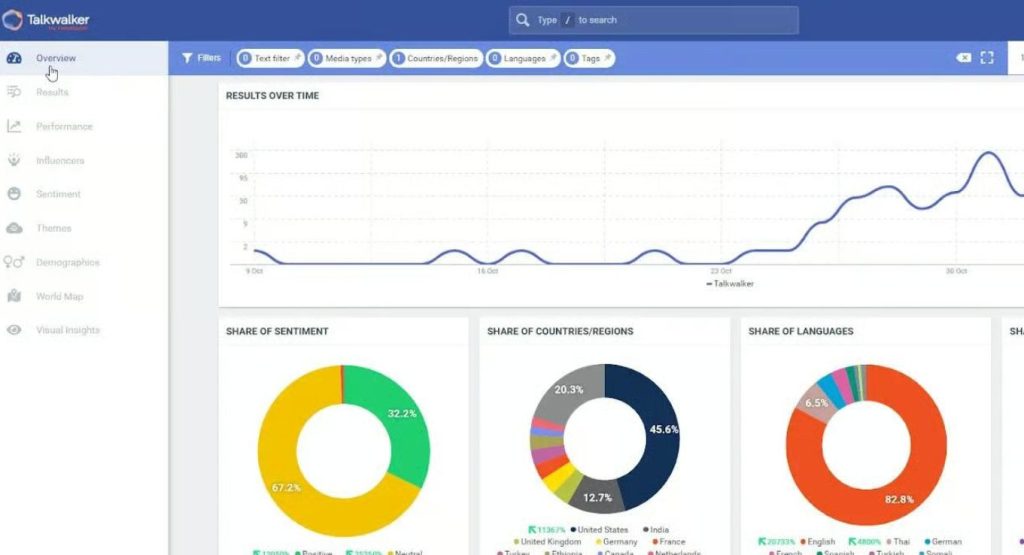Open the World Map icon
The image size is (1024, 555).
tap(14, 296)
